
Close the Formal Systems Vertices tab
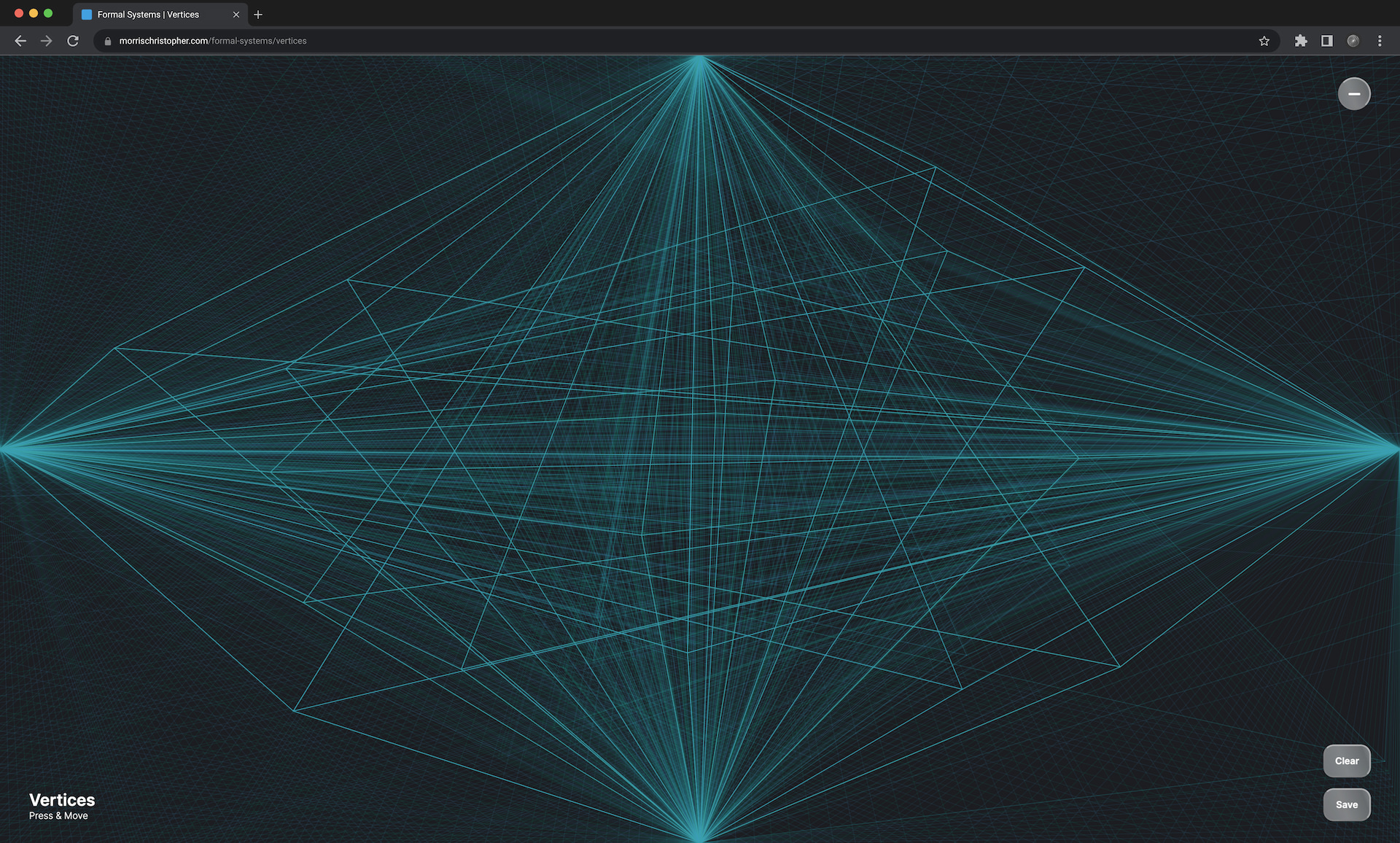pos(236,14)
